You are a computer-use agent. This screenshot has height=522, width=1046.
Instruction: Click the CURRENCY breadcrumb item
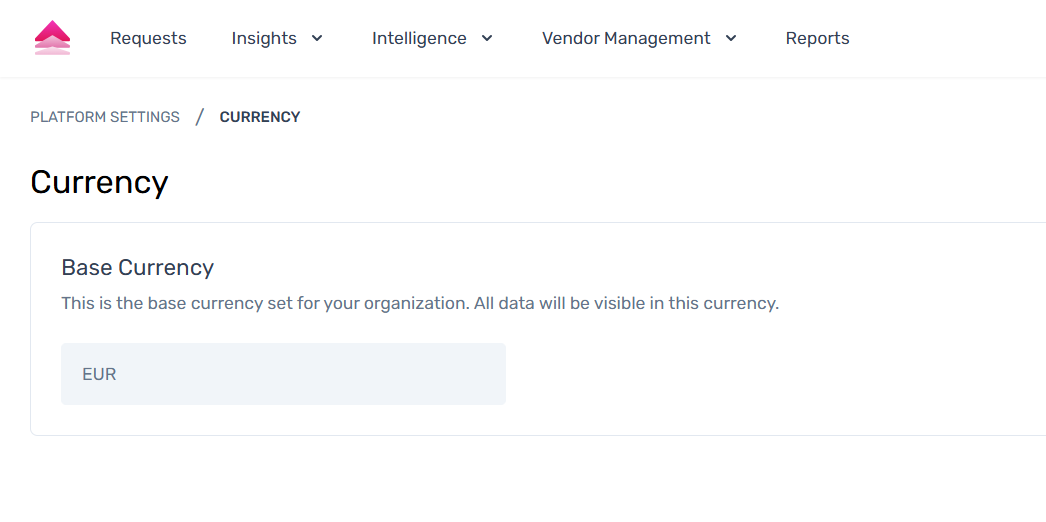pos(260,117)
